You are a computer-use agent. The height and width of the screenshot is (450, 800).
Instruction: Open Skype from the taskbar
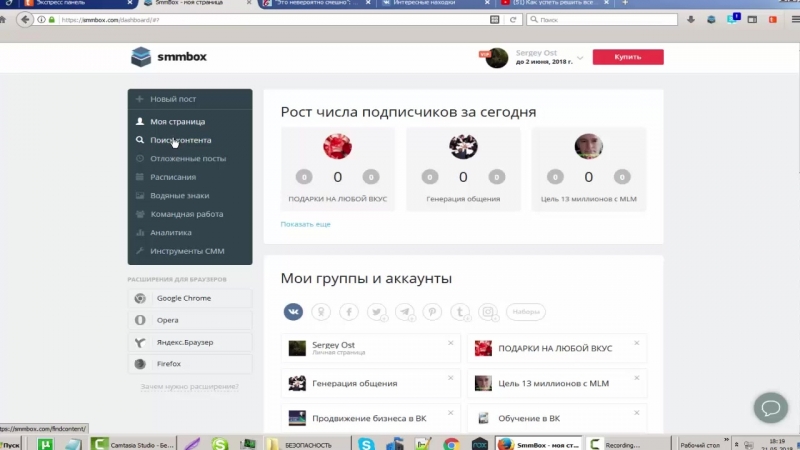pos(366,444)
